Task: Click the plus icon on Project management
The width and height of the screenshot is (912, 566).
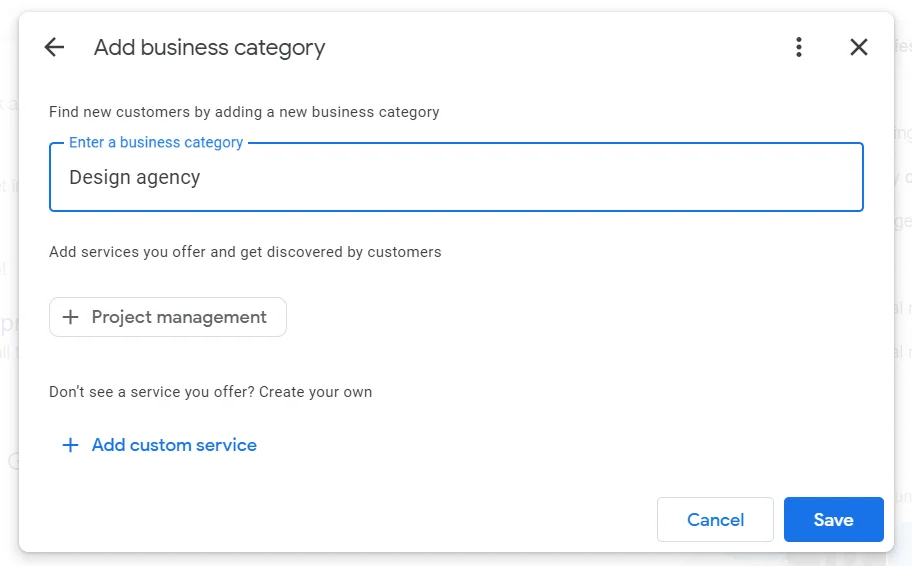Action: pyautogui.click(x=70, y=317)
